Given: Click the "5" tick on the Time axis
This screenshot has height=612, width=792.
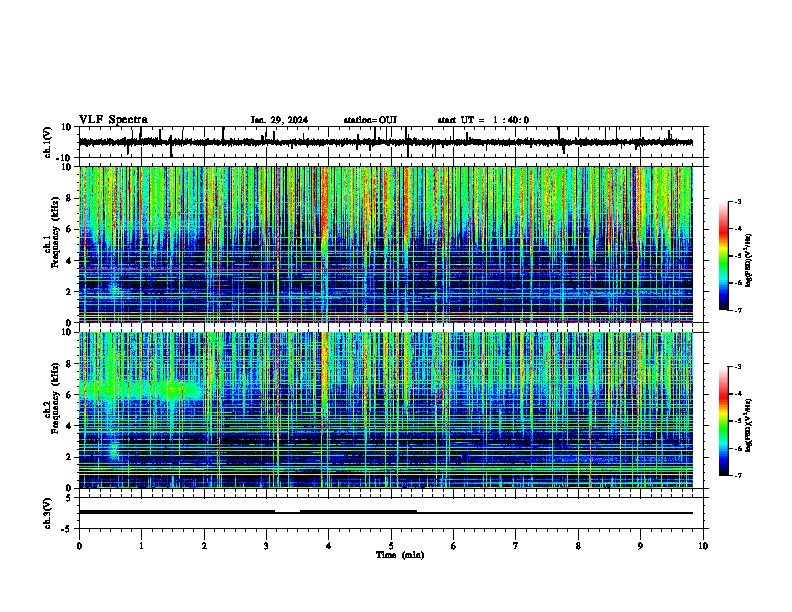Looking at the screenshot, I should point(391,546).
